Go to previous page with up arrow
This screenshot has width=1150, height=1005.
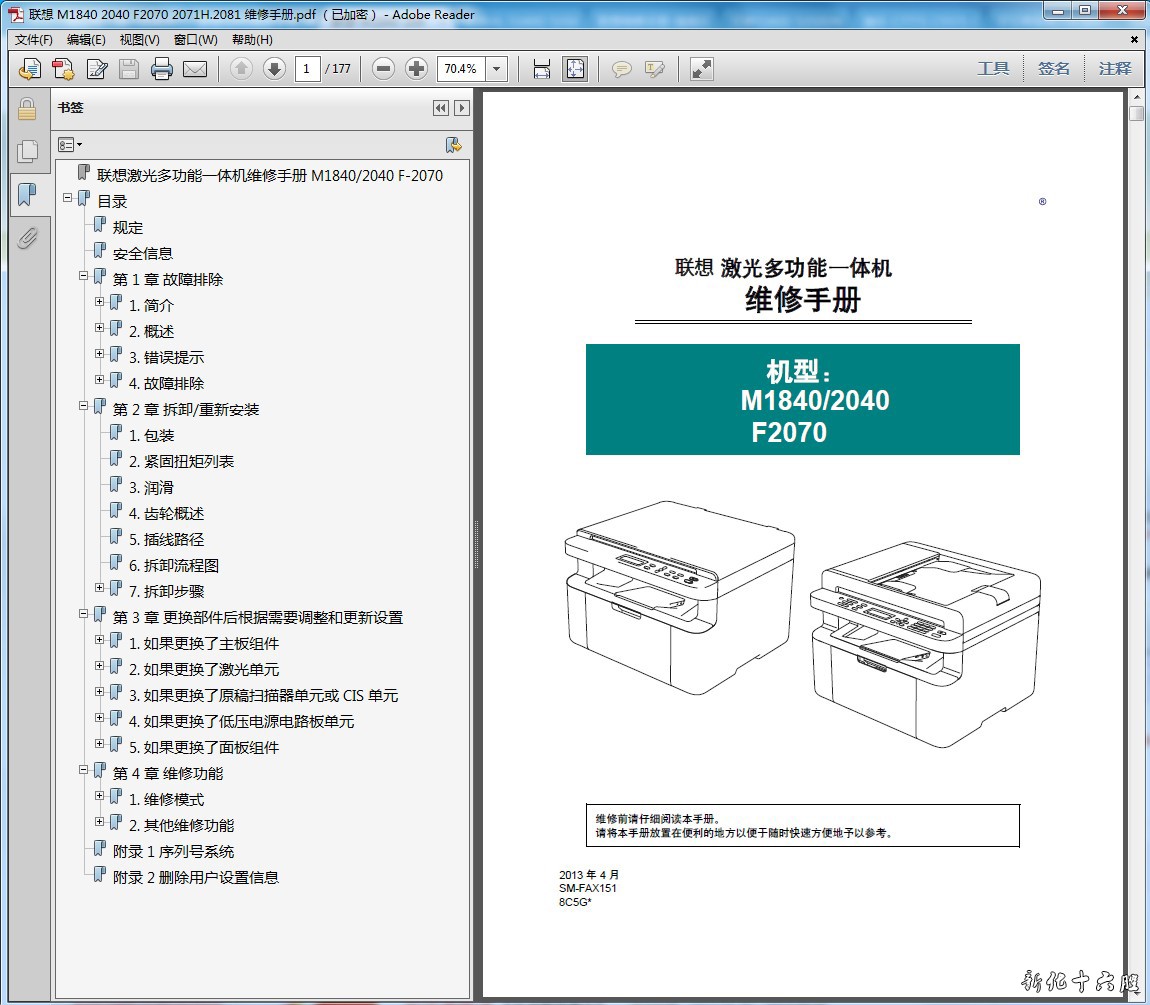241,69
